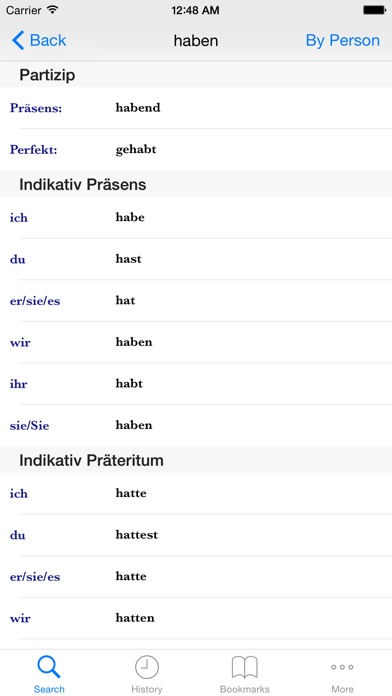Tap the Back chevron arrow
The image size is (392, 696).
(x=18, y=40)
